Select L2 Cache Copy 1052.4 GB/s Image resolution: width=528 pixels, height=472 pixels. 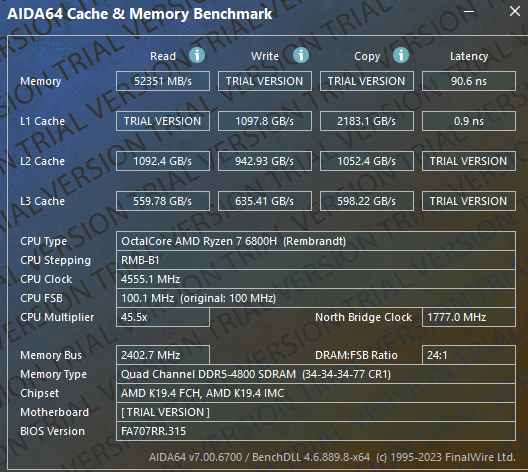pyautogui.click(x=367, y=161)
